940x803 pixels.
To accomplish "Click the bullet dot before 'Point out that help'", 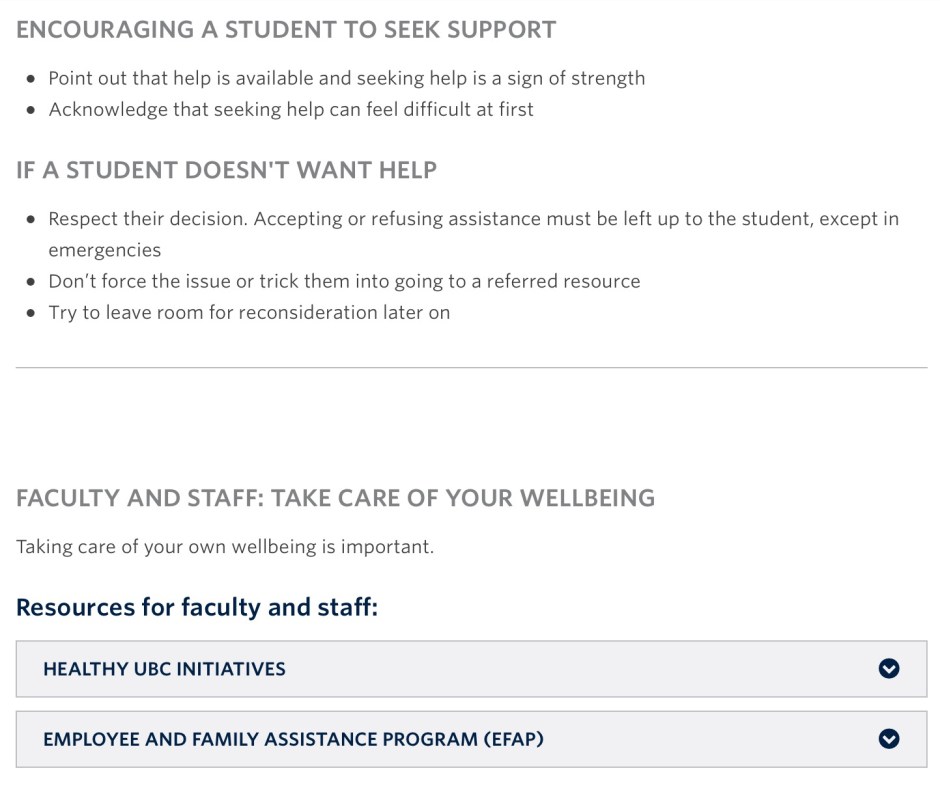I will (30, 78).
